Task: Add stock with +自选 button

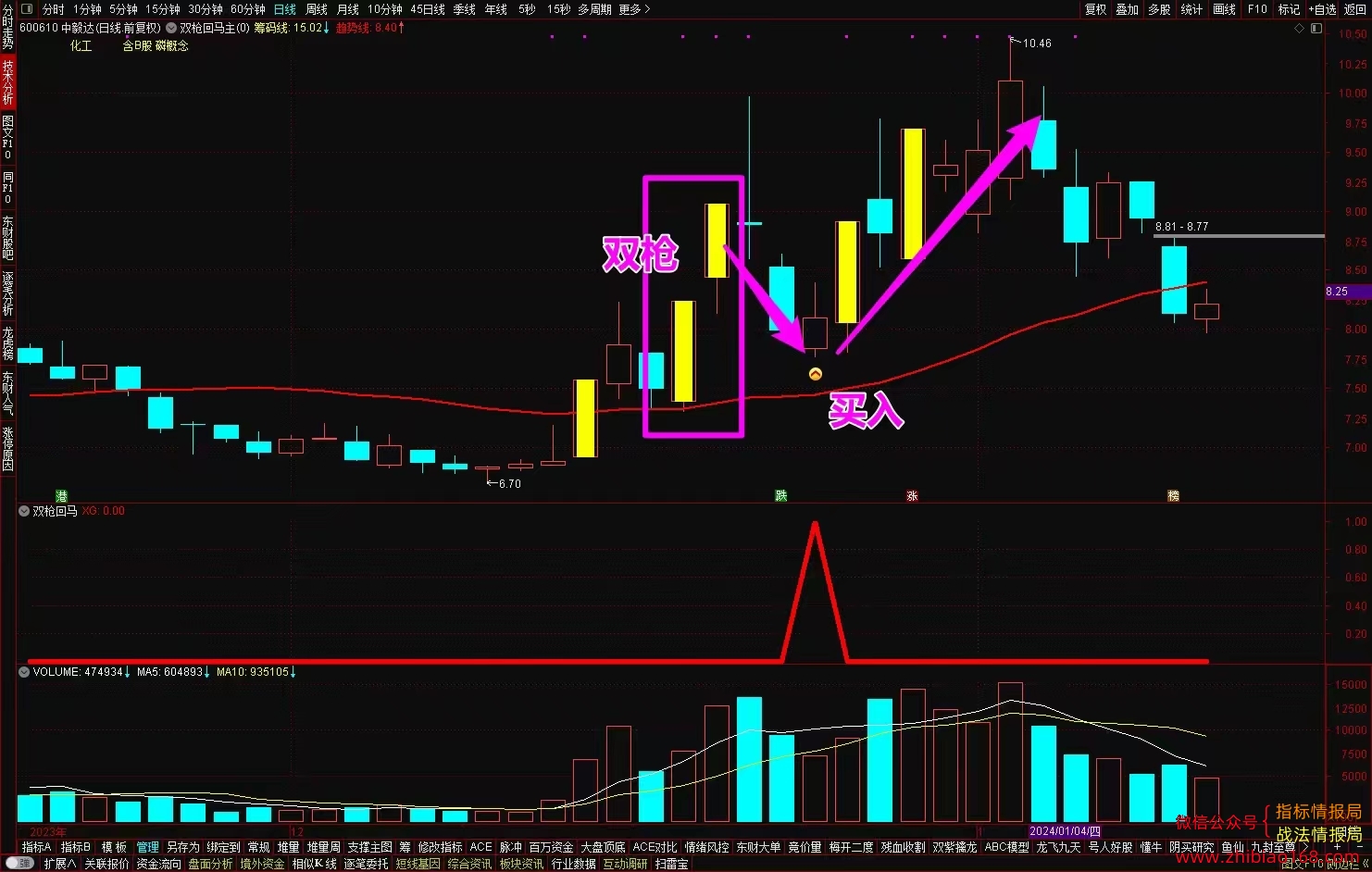Action: 1323,9
